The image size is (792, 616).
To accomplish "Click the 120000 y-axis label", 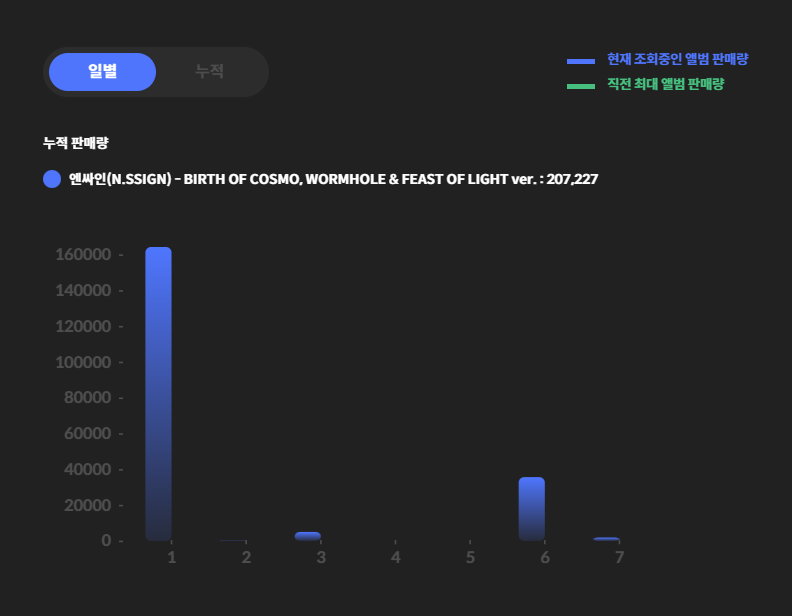I will [83, 326].
